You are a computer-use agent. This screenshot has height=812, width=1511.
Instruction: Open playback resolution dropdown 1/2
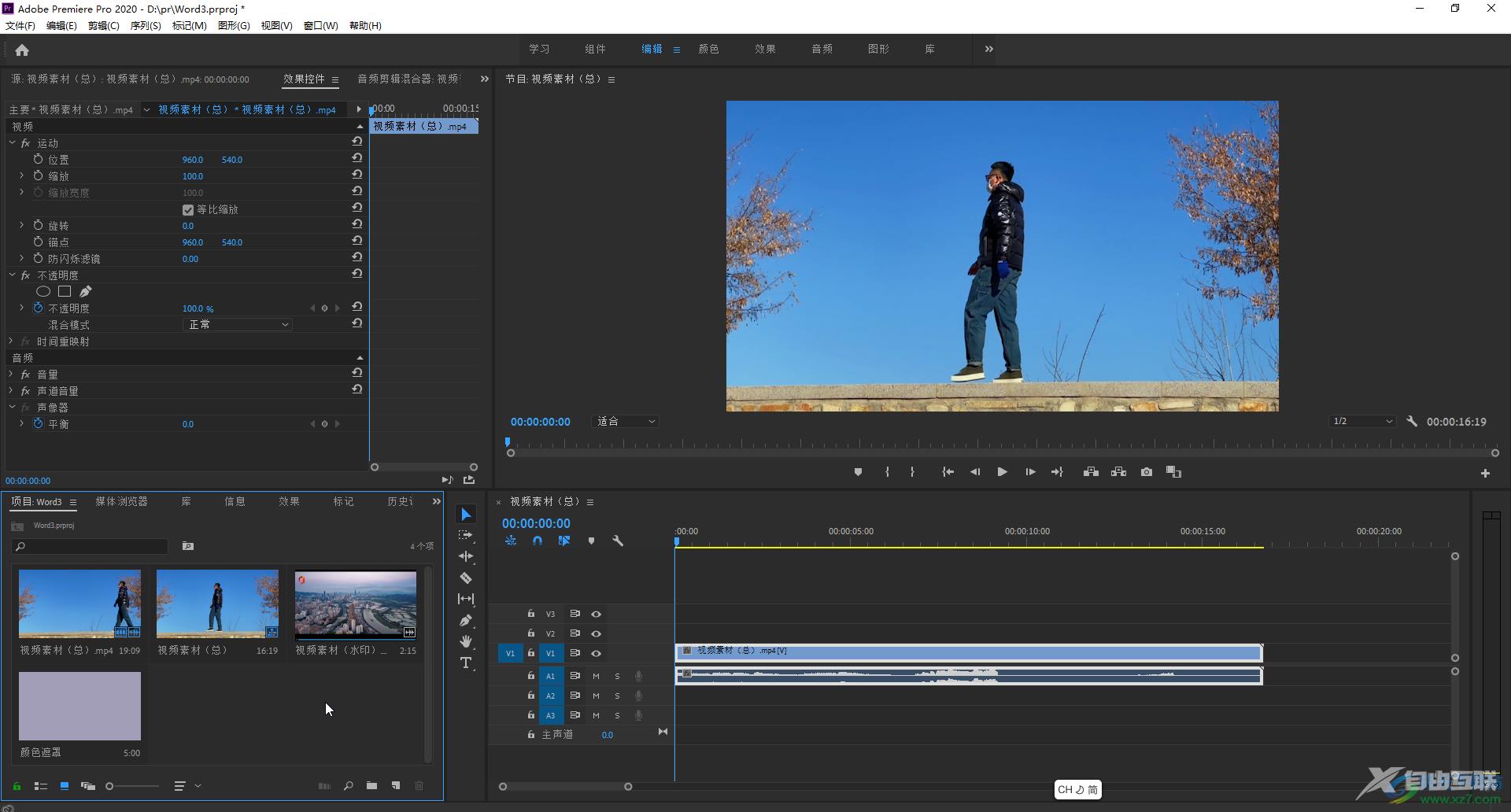tap(1362, 422)
